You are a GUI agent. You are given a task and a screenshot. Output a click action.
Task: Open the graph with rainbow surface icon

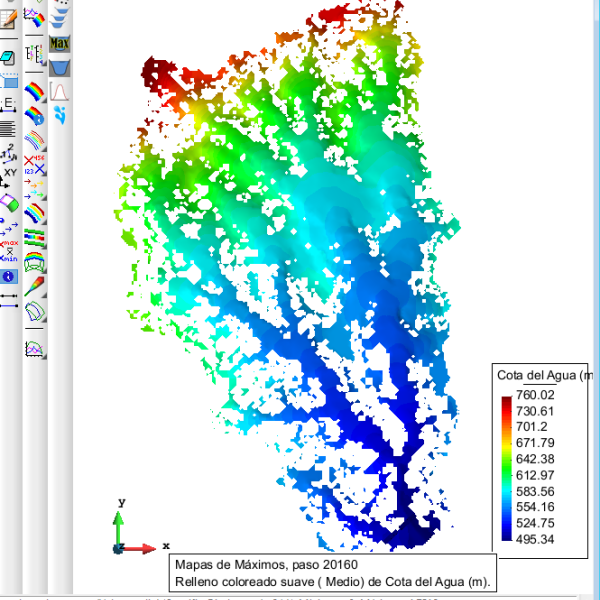pos(34,17)
